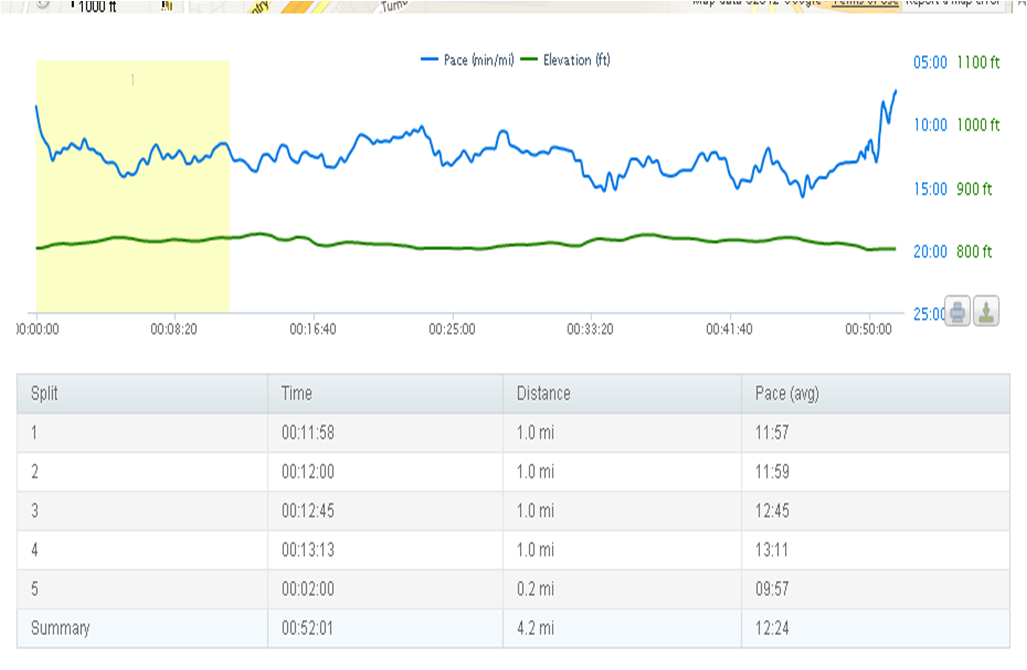
Task: Click the print chart icon
Action: 957,312
